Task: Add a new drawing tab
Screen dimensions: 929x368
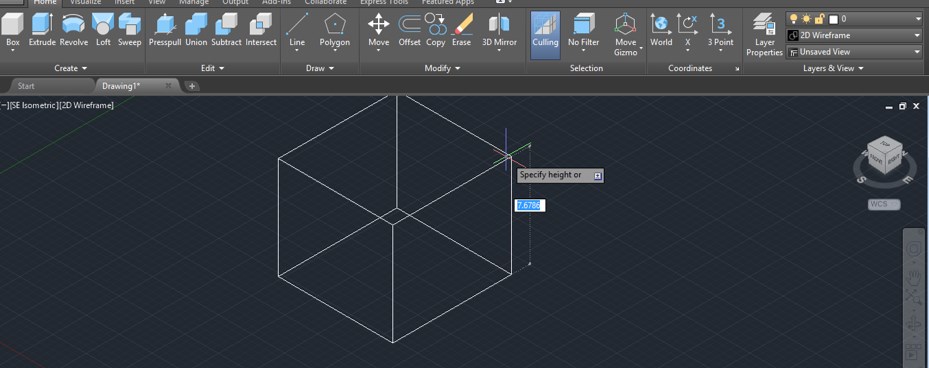Action: coord(192,86)
